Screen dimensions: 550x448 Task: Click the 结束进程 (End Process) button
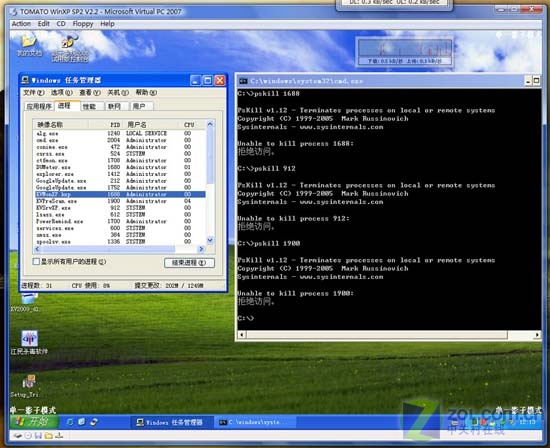click(189, 262)
